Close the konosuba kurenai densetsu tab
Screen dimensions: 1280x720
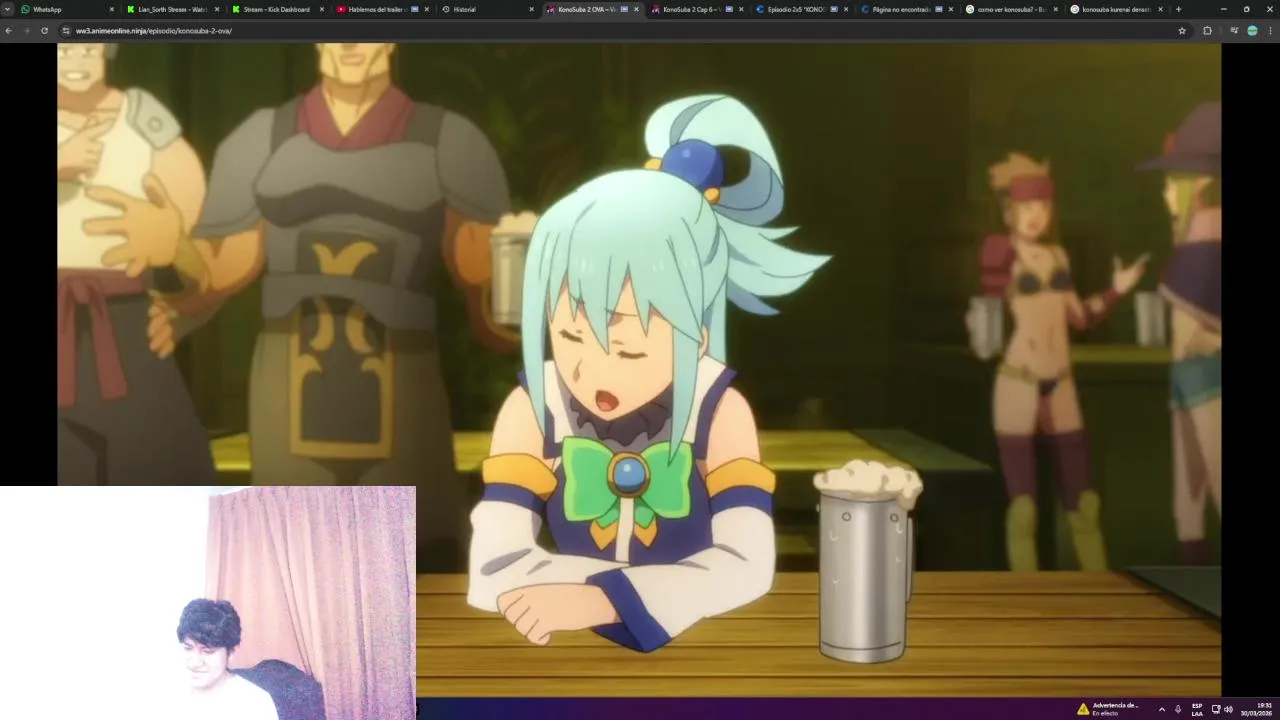tap(1161, 9)
